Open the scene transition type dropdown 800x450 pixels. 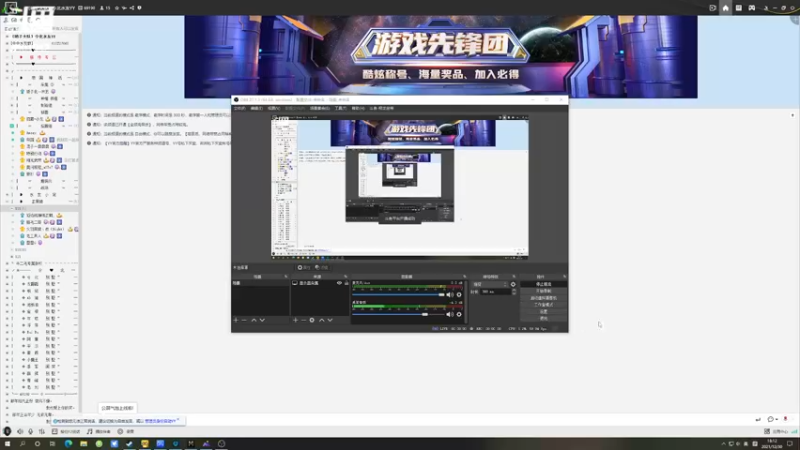(489, 284)
